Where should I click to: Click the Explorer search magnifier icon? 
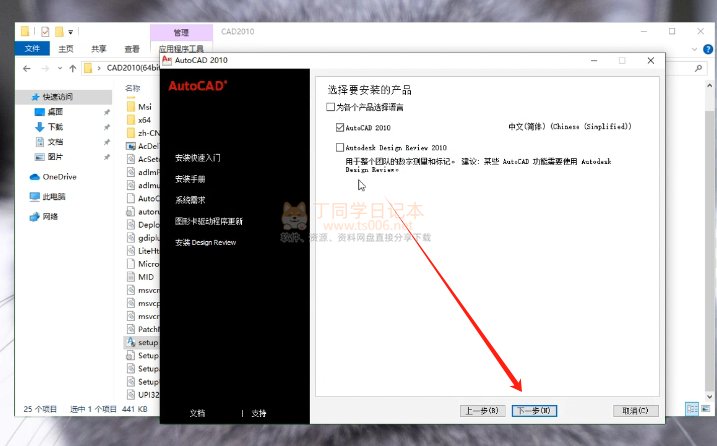pyautogui.click(x=698, y=68)
